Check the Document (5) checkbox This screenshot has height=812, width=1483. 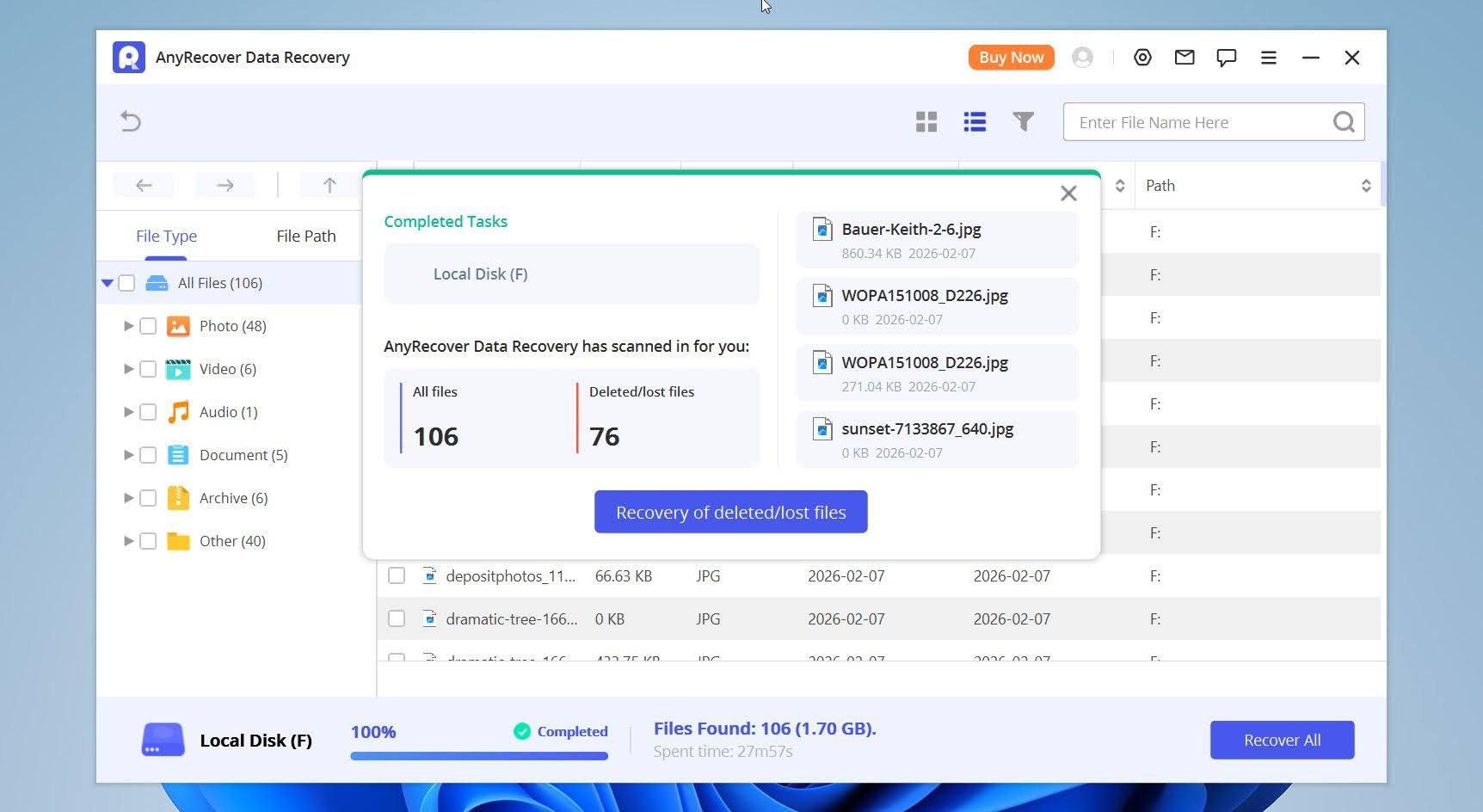[148, 455]
